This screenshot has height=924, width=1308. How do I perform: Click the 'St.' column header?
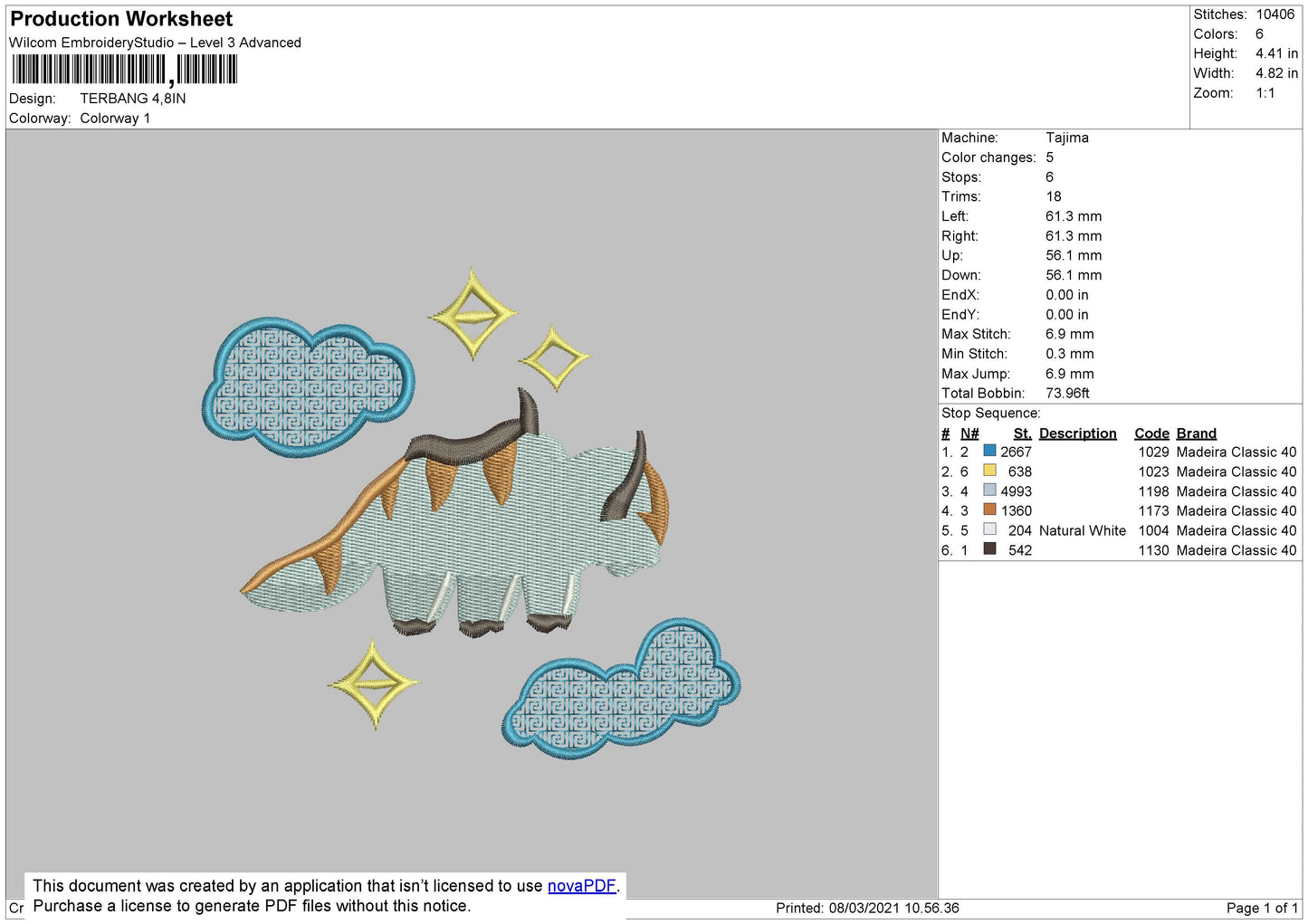point(1022,433)
